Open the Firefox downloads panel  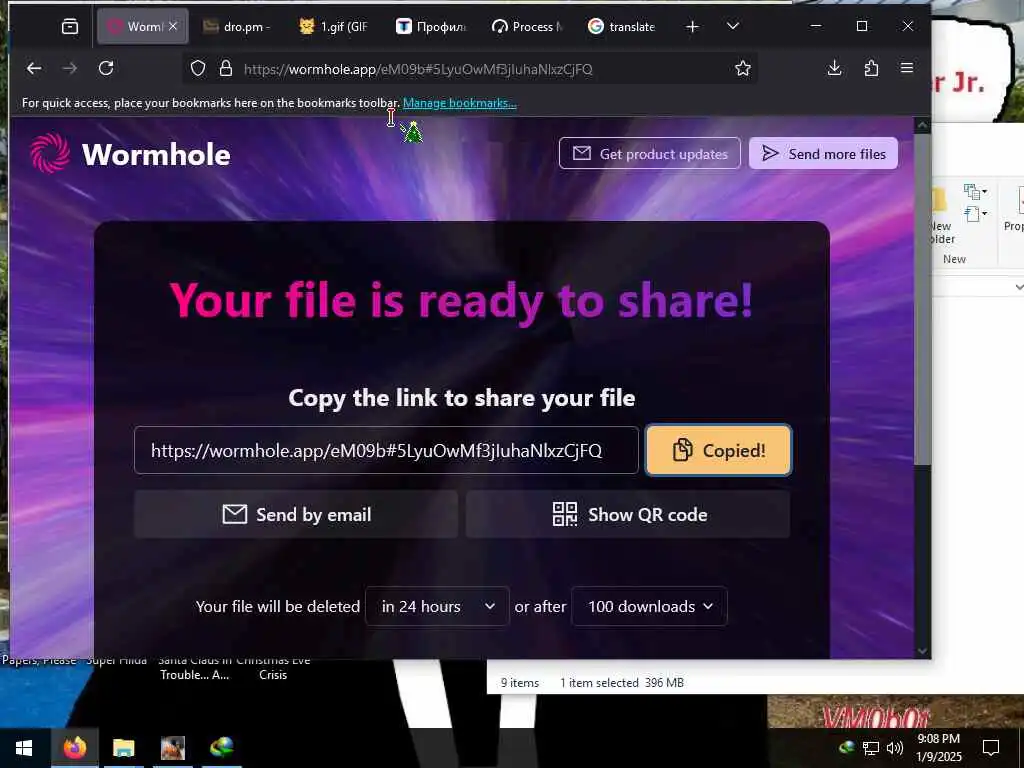tap(835, 68)
